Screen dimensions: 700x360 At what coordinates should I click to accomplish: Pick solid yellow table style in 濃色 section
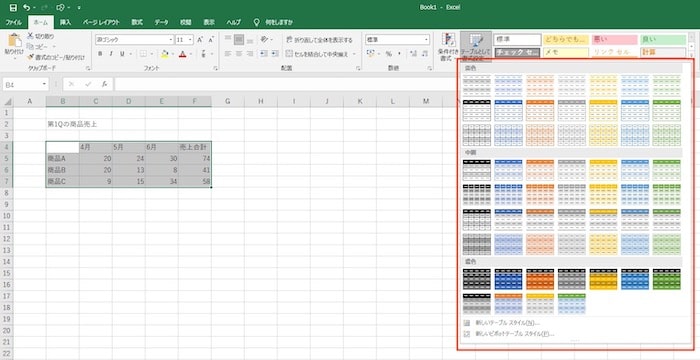603,279
